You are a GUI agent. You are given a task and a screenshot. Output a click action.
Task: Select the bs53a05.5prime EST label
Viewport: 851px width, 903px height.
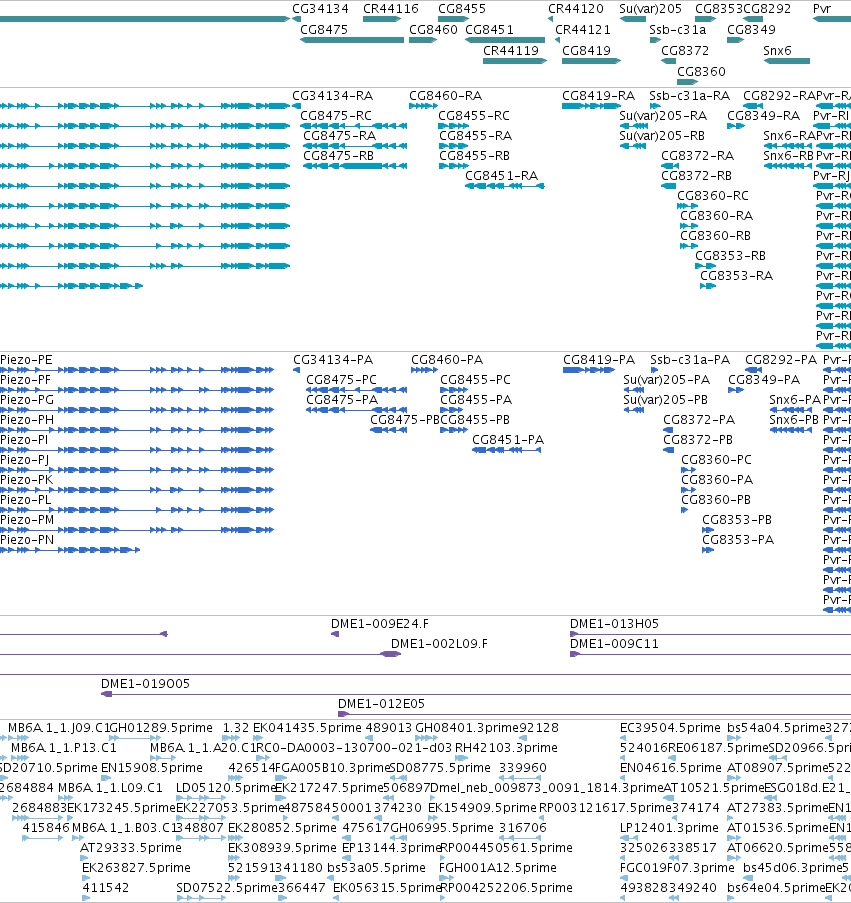tap(376, 868)
